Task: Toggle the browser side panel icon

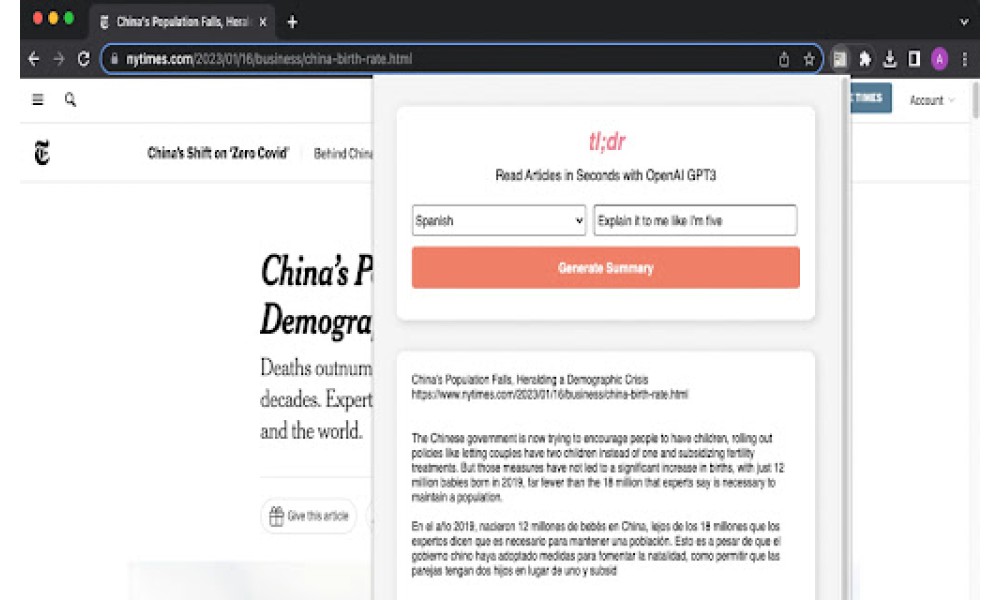Action: tap(914, 59)
